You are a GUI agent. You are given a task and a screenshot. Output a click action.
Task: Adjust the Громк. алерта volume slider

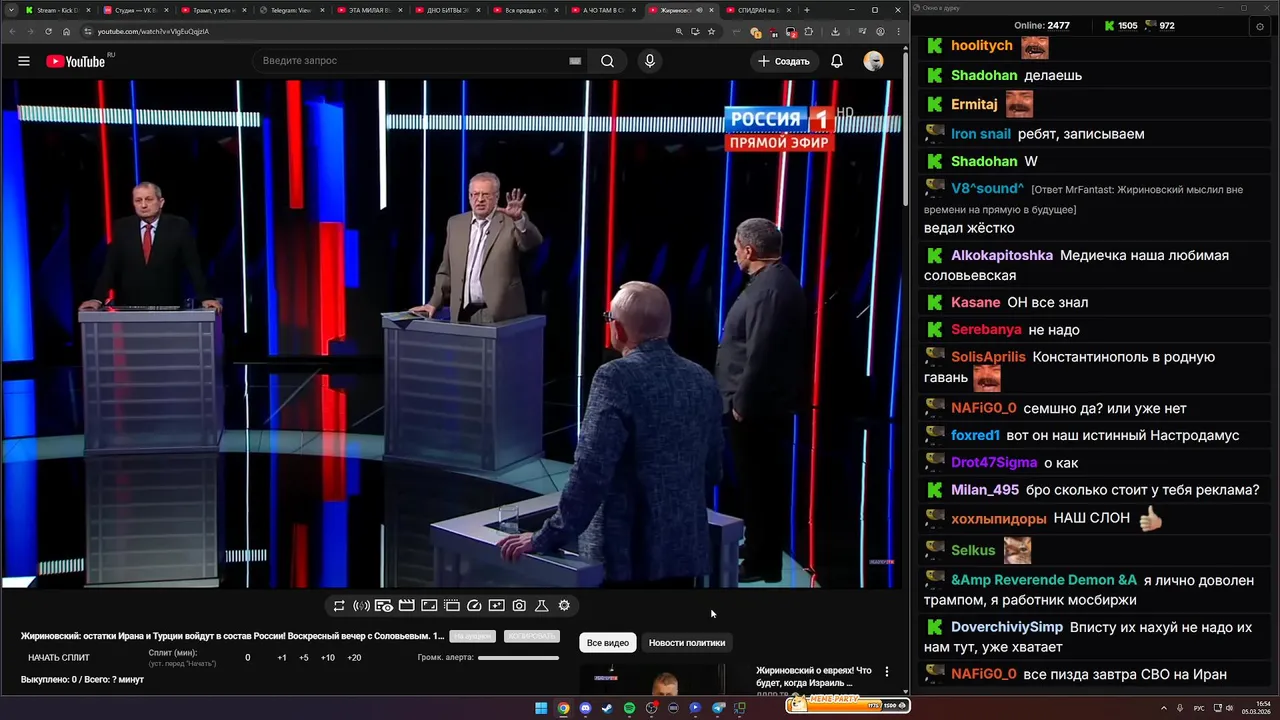pyautogui.click(x=518, y=658)
